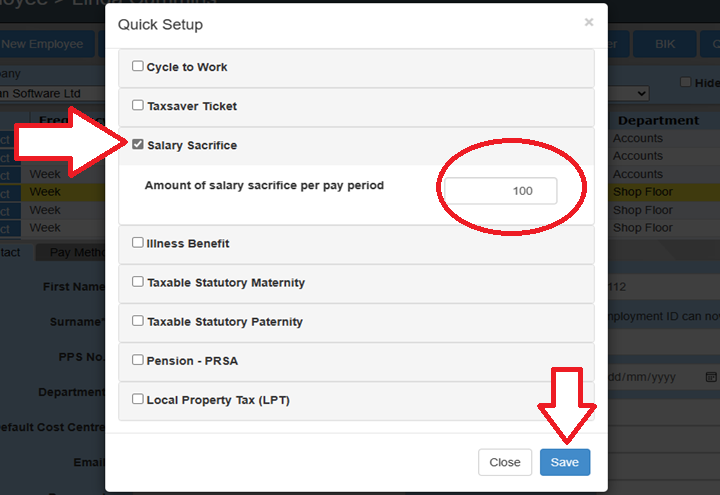
Task: Toggle the Hide checkbox at top right
Action: [x=685, y=82]
